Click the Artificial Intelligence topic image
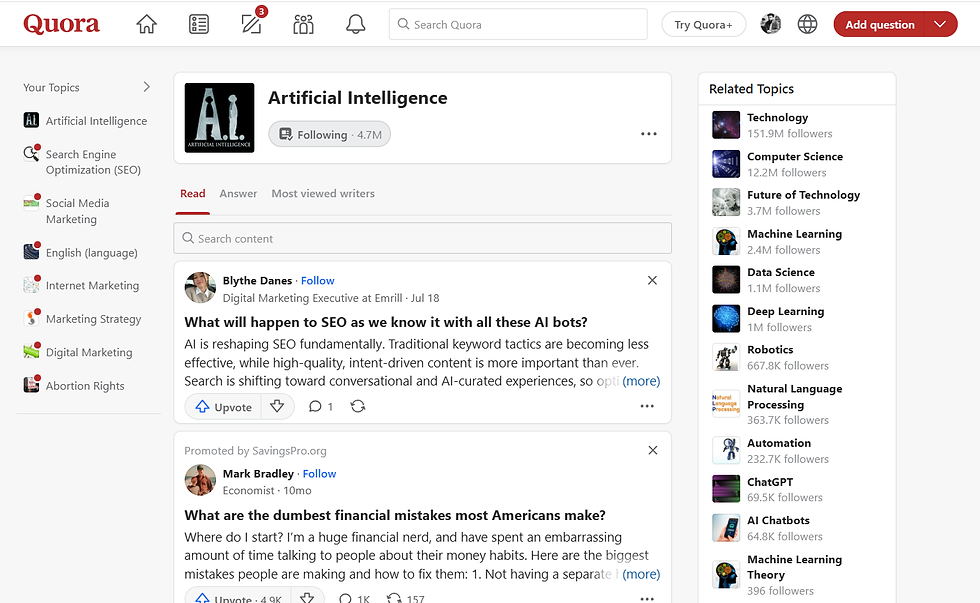The image size is (980, 603). point(219,117)
